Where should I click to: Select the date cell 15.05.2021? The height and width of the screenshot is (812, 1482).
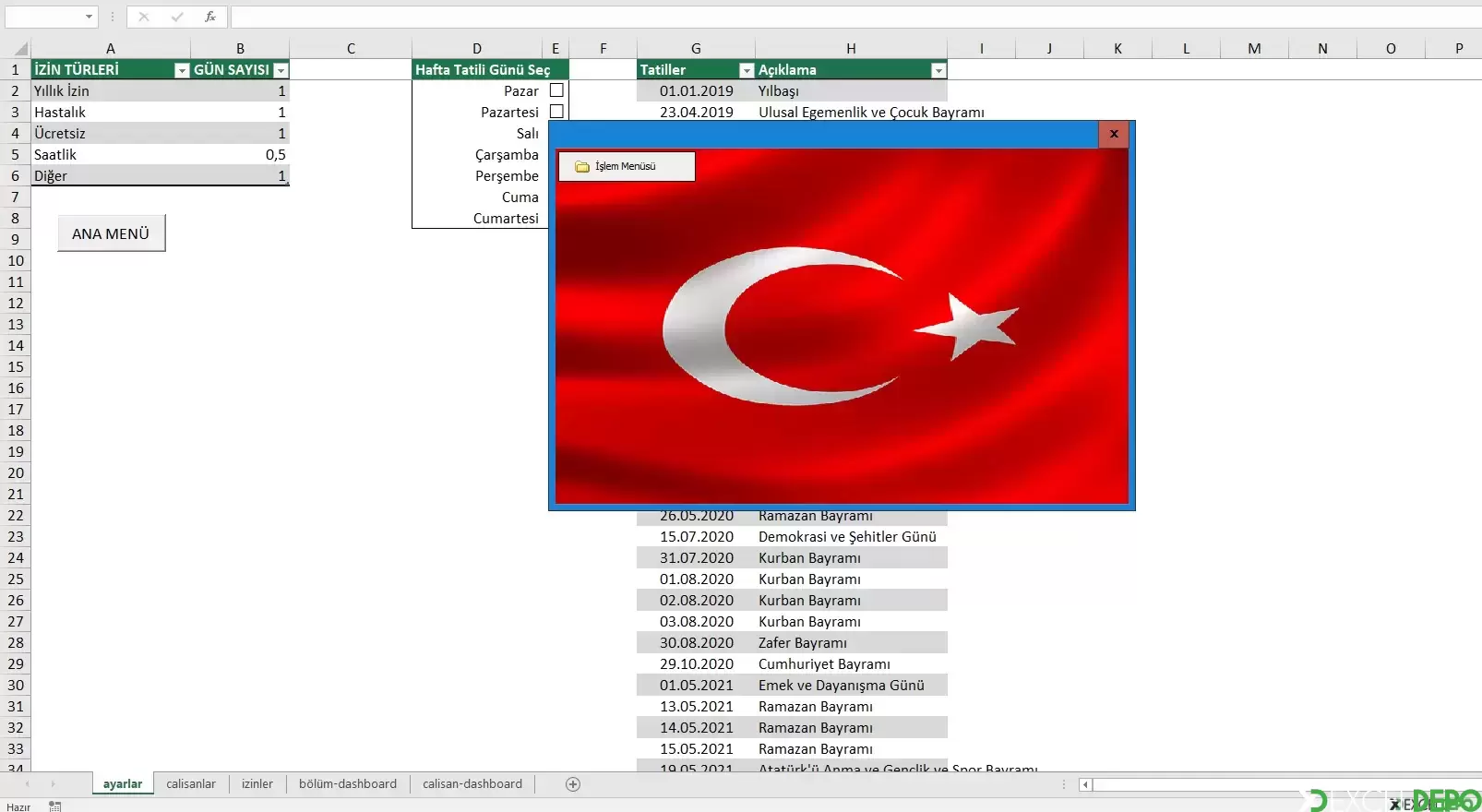[696, 749]
